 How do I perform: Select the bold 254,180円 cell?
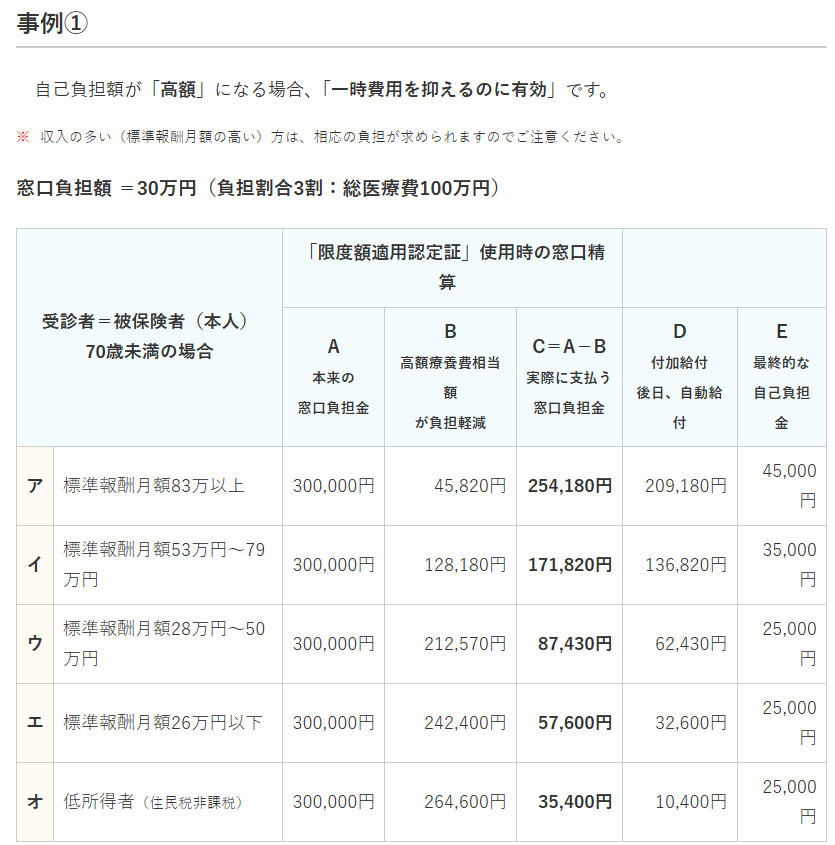pyautogui.click(x=569, y=486)
